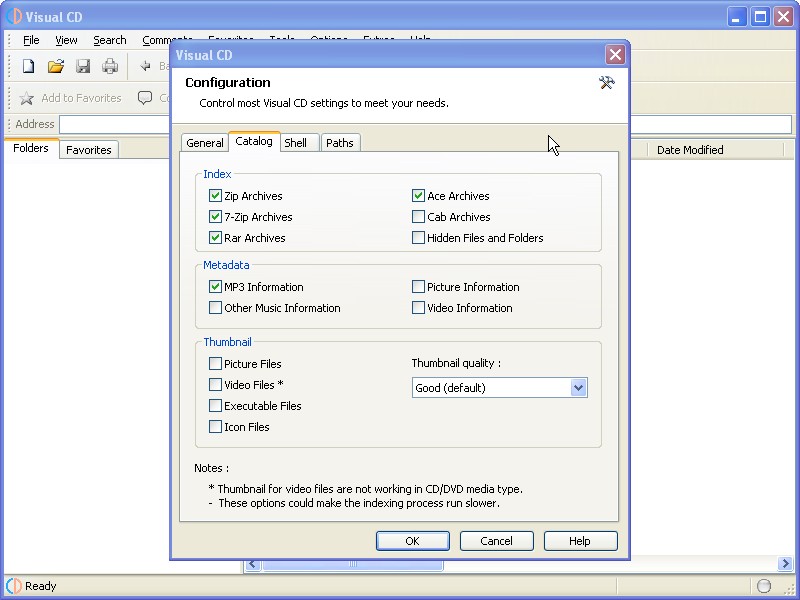Enable Icon Files thumbnails
The image size is (800, 600).
[215, 426]
